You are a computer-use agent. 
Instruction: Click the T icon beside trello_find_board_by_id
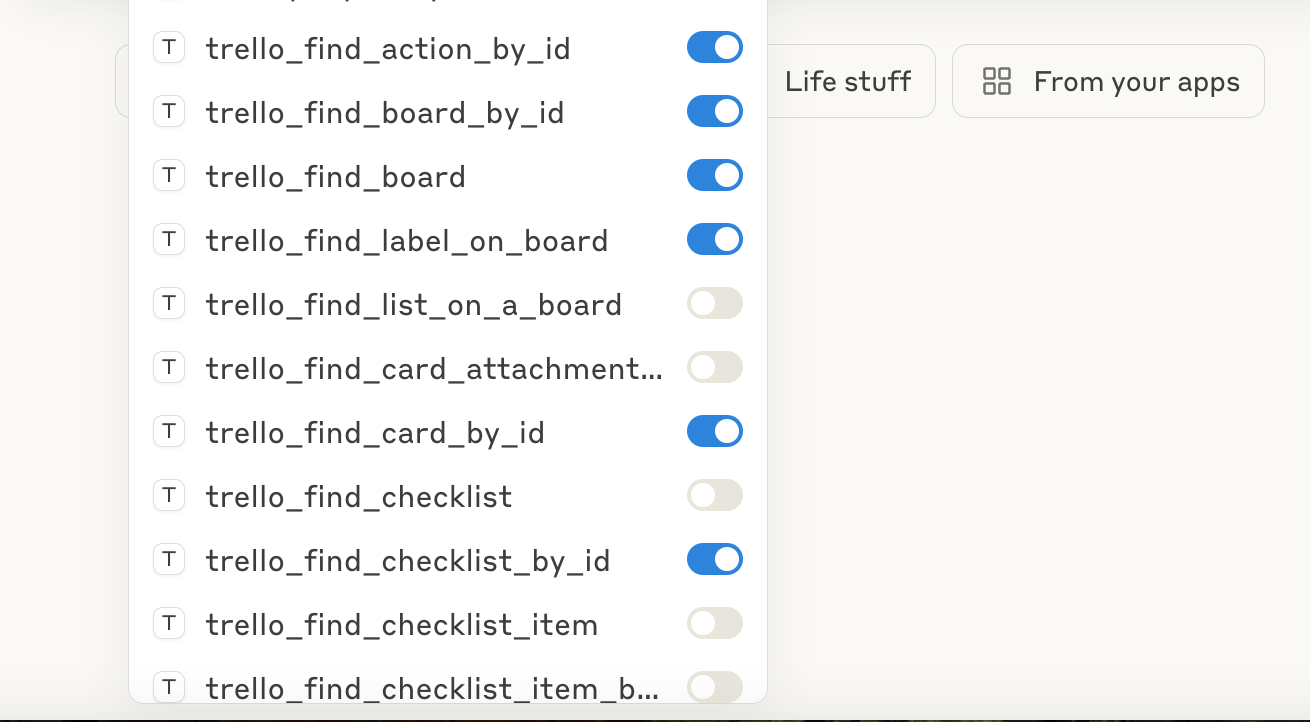(x=169, y=111)
